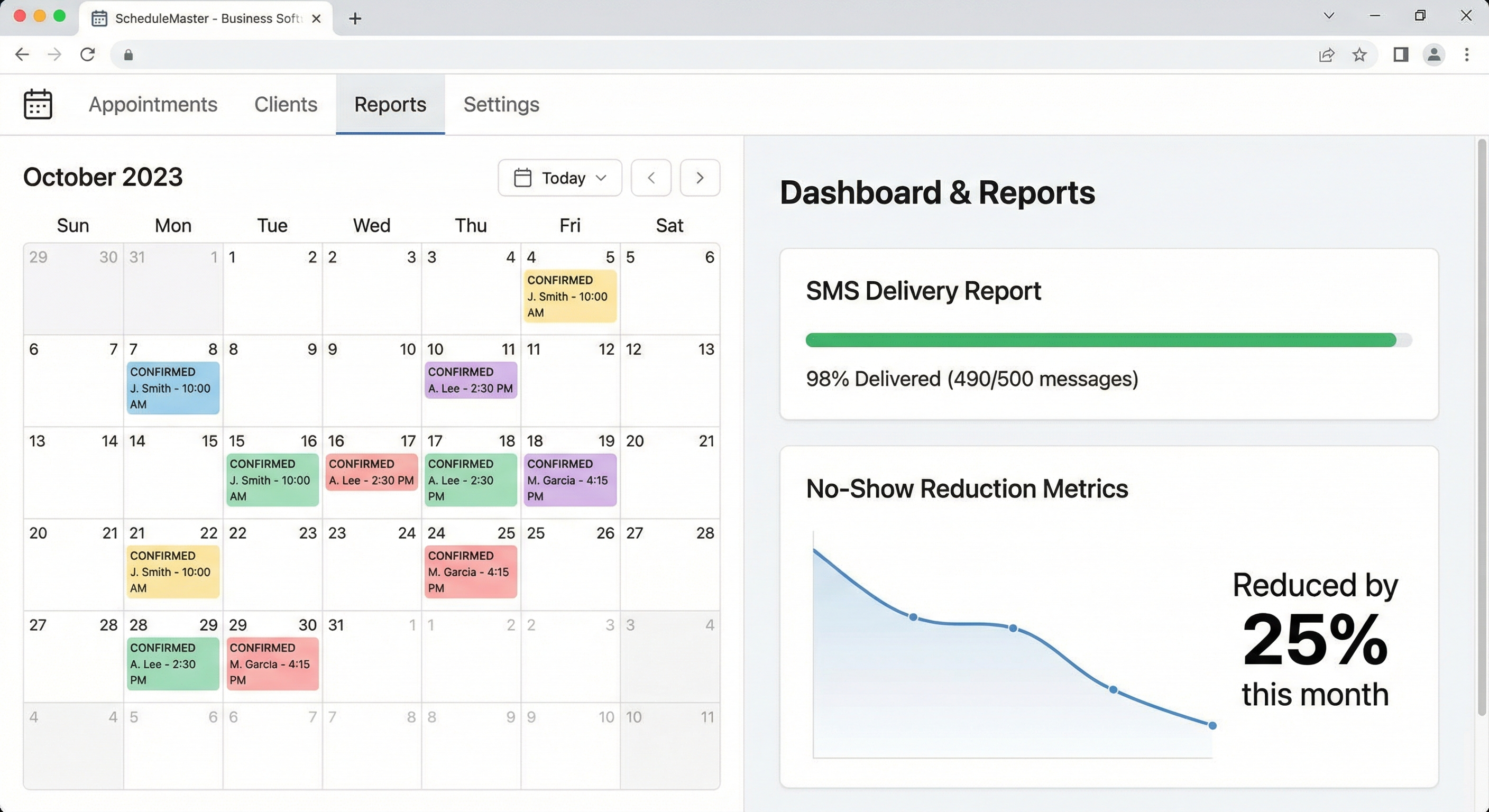Open the browser profile icon
This screenshot has height=812, width=1489.
(x=1433, y=55)
